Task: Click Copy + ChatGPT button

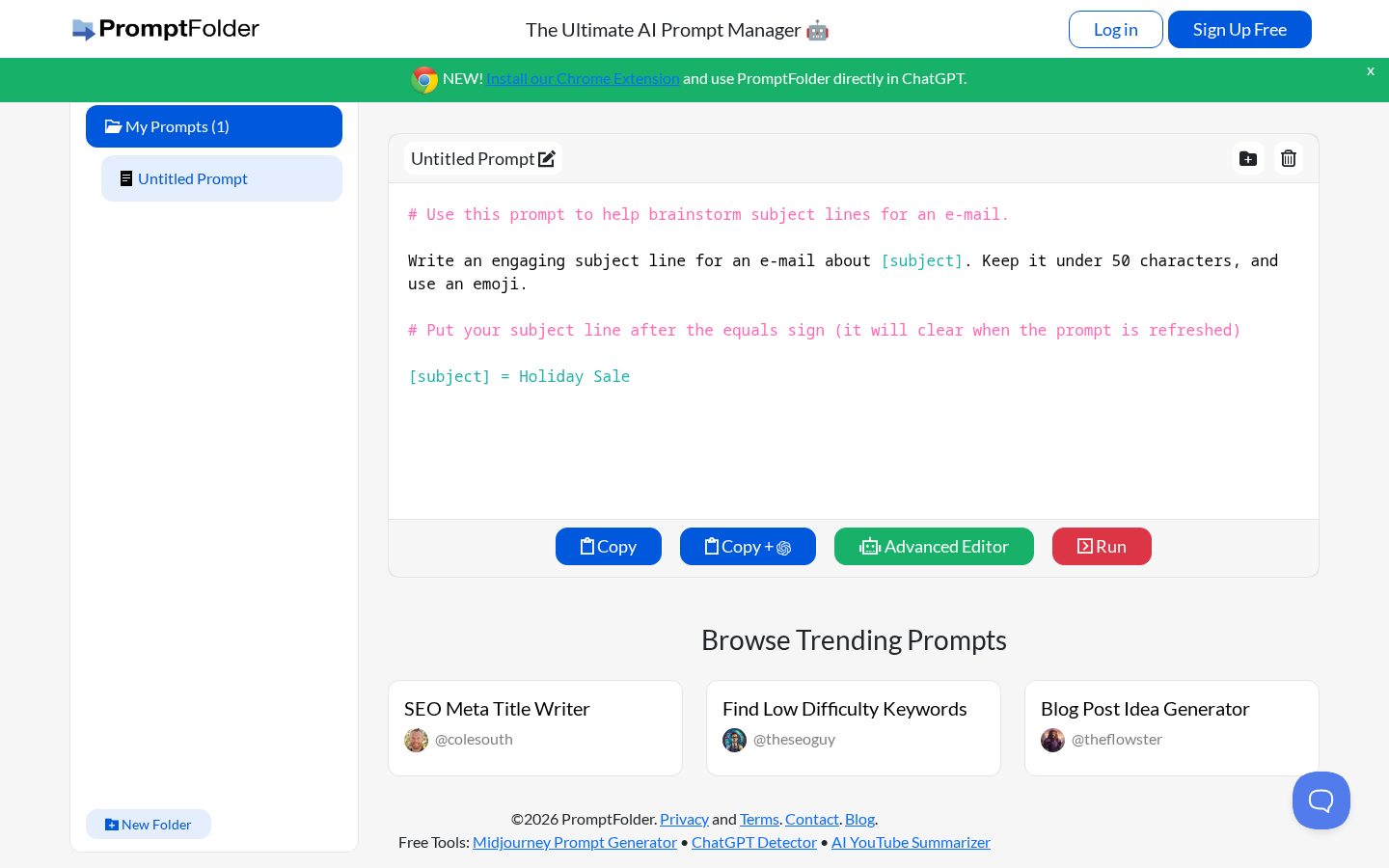Action: click(x=748, y=547)
